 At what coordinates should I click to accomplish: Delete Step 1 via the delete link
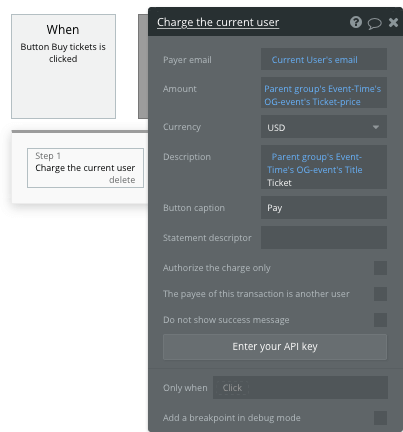[x=122, y=180]
